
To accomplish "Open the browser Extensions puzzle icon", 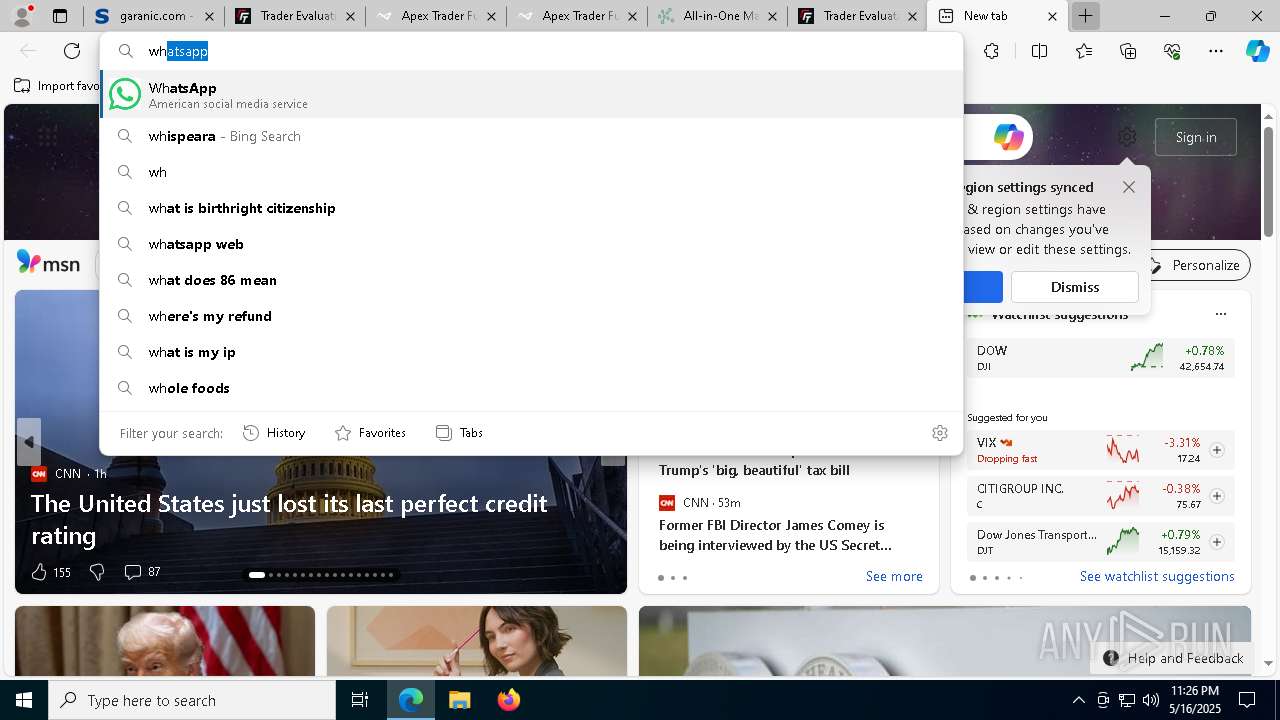I will click(991, 51).
